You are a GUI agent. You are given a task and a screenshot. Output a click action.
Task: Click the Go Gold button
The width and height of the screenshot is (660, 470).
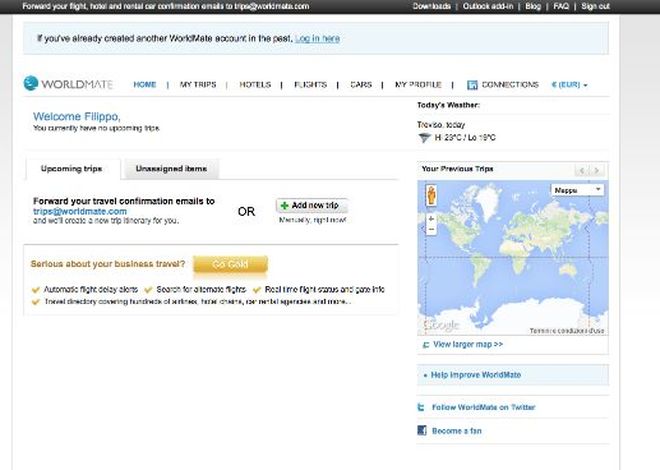(230, 264)
